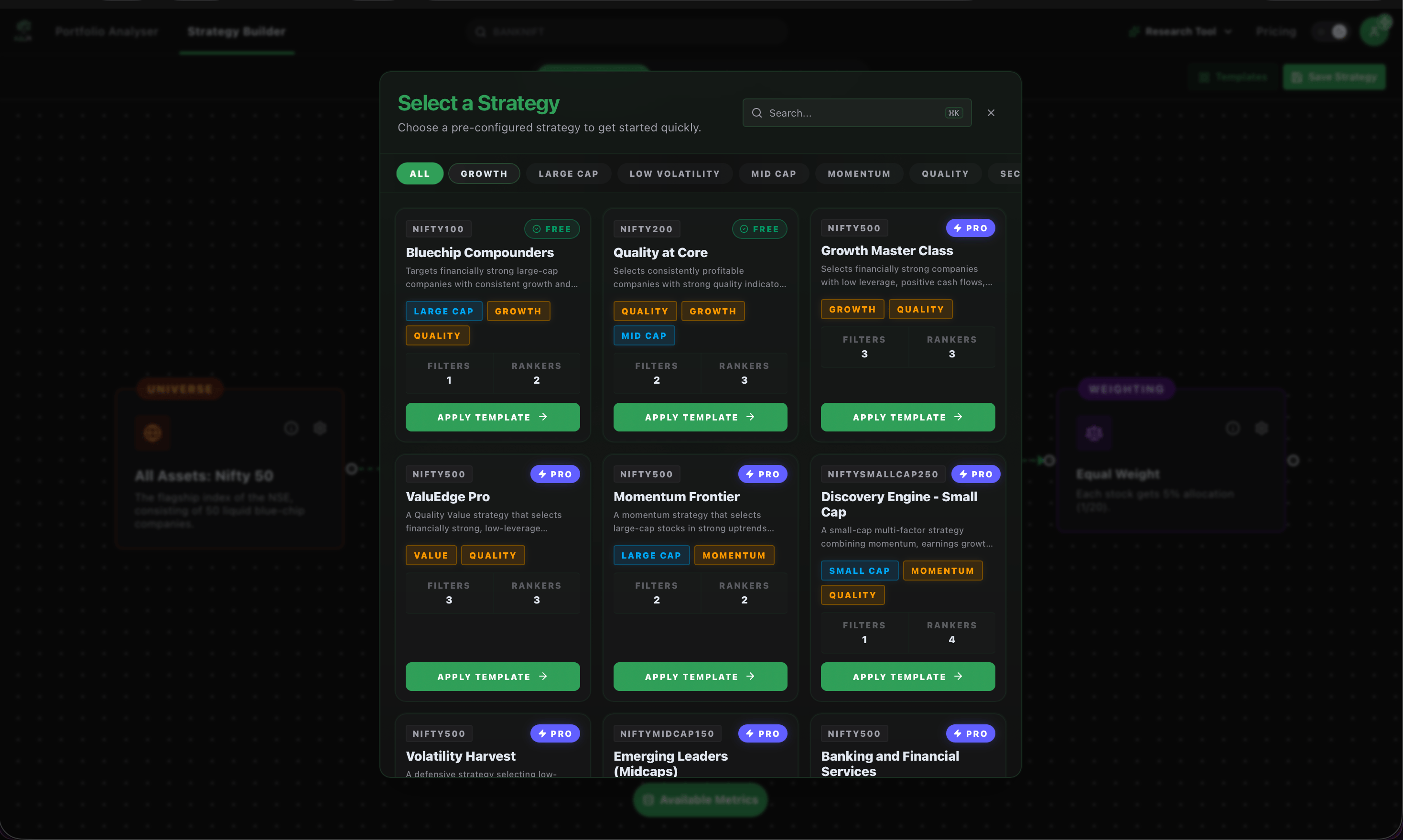Select the QUALITY filter chip

pyautogui.click(x=945, y=174)
